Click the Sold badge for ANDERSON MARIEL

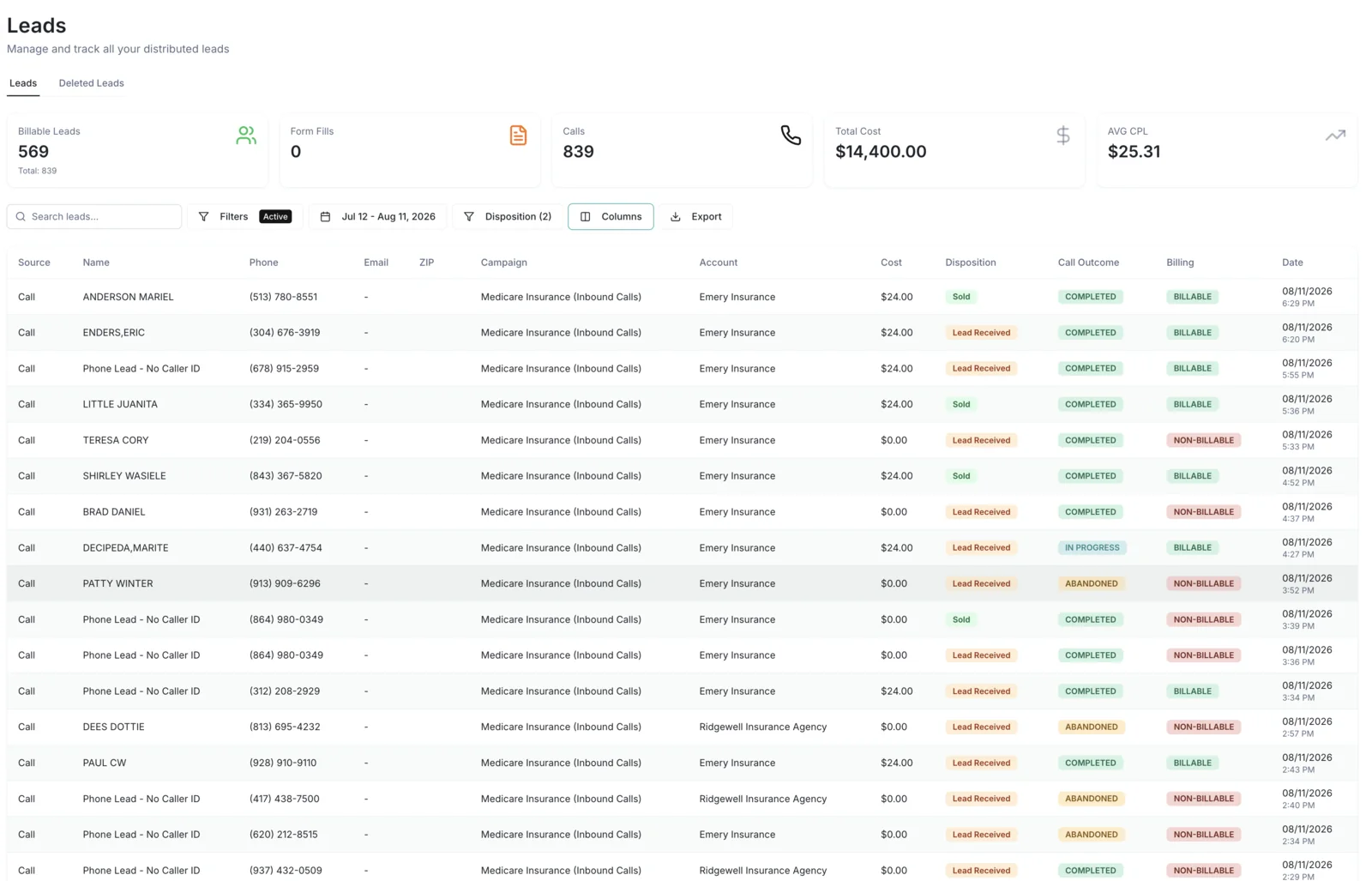[x=961, y=297]
